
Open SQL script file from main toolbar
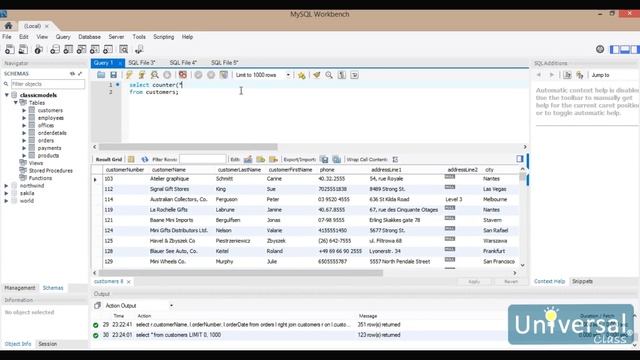(23, 49)
